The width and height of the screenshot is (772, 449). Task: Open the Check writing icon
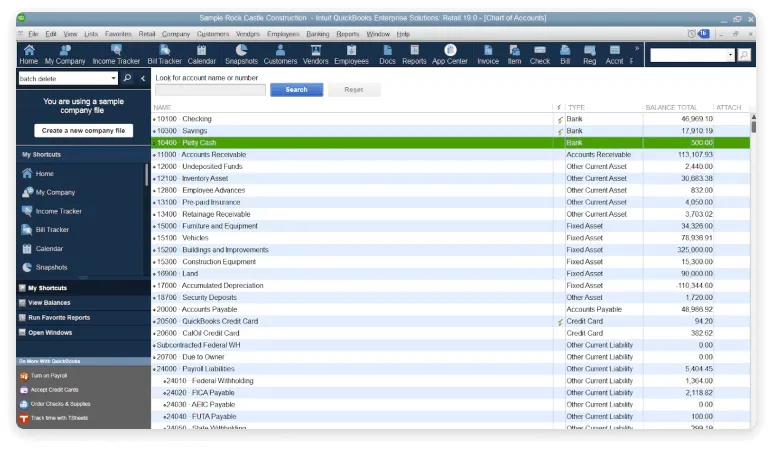coord(540,55)
